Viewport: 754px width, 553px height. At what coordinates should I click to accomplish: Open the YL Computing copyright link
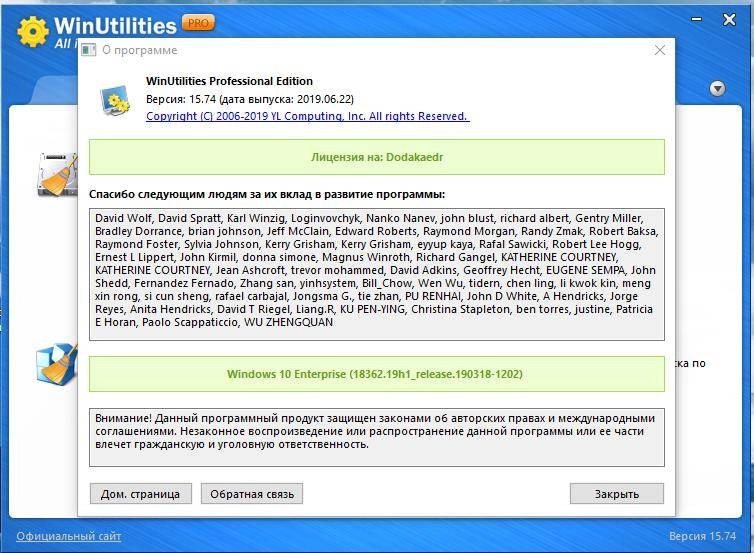[x=308, y=116]
